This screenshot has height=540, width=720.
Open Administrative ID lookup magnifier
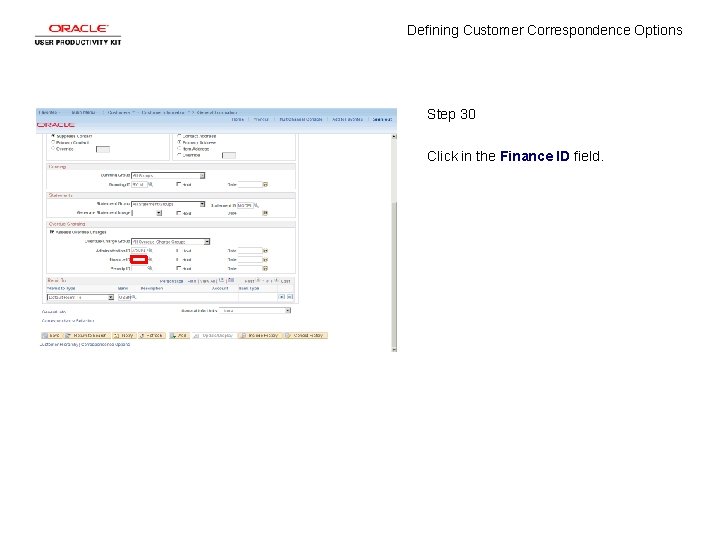click(x=150, y=251)
